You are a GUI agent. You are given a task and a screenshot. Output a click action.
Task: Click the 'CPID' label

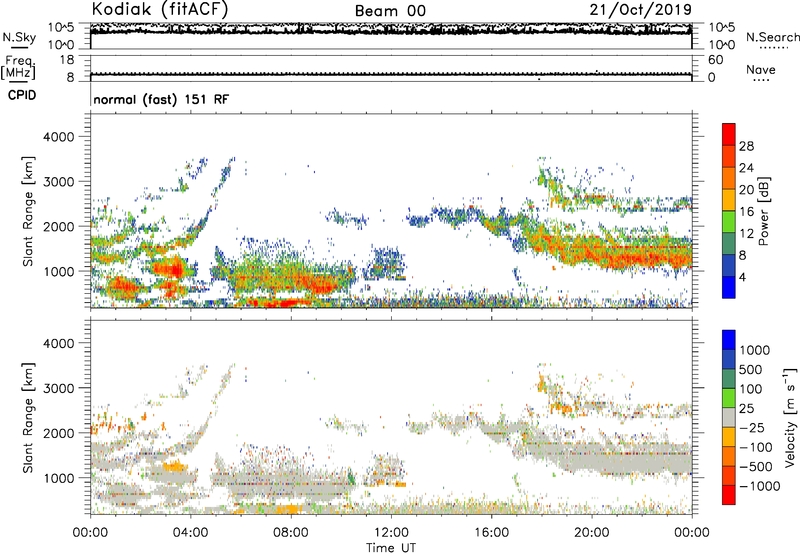click(x=22, y=95)
